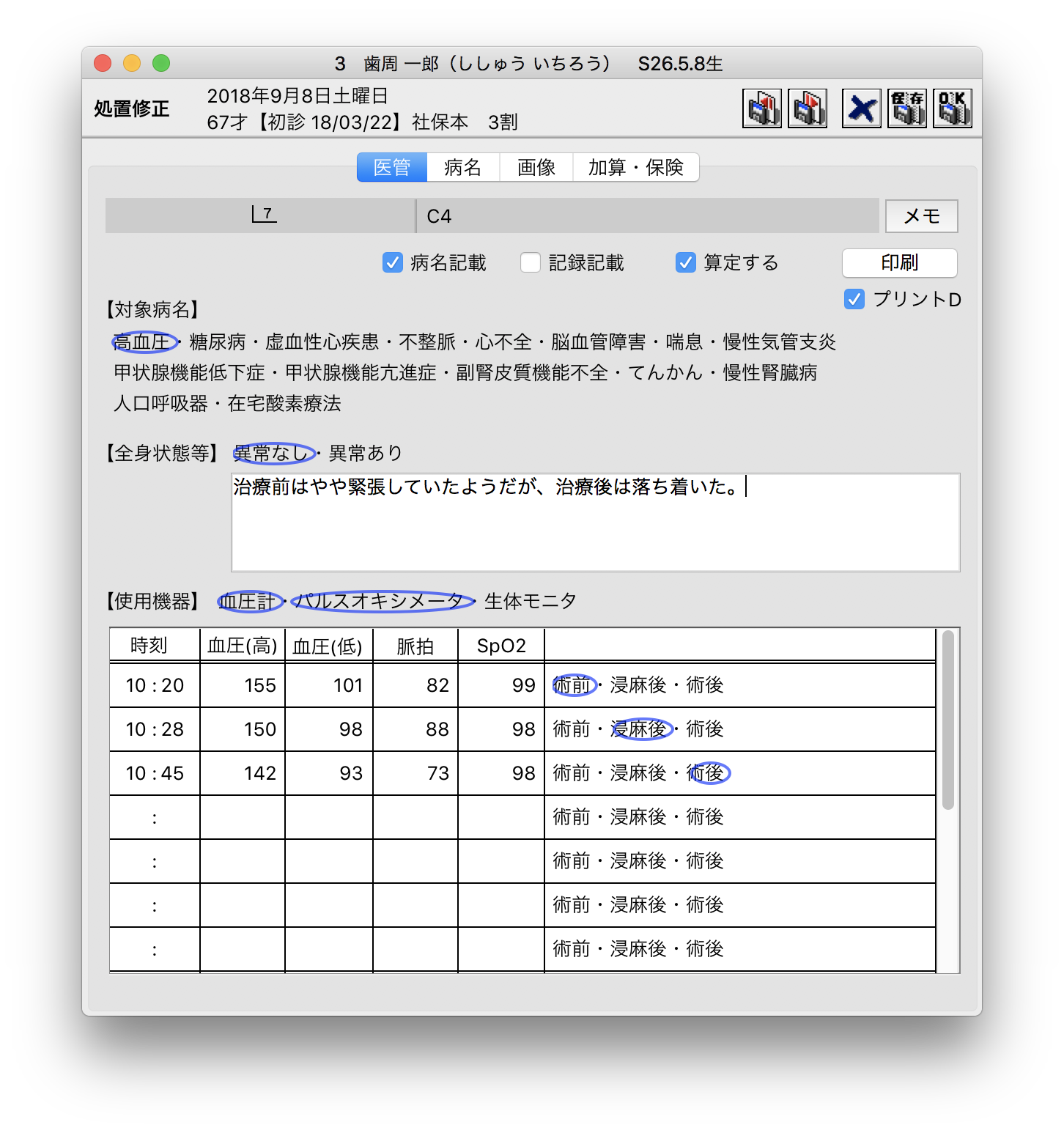Select 術前 in the 10:45 row
The height and width of the screenshot is (1133, 1064).
pyautogui.click(x=572, y=773)
